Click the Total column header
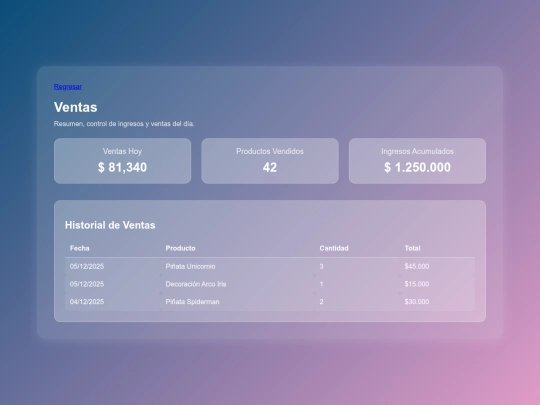 [x=412, y=248]
